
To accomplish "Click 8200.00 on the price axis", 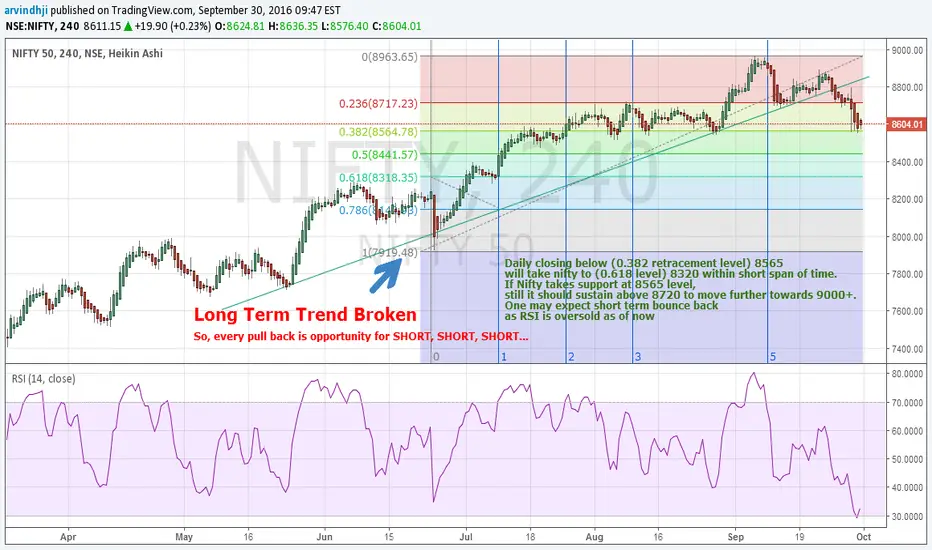I will pyautogui.click(x=906, y=199).
